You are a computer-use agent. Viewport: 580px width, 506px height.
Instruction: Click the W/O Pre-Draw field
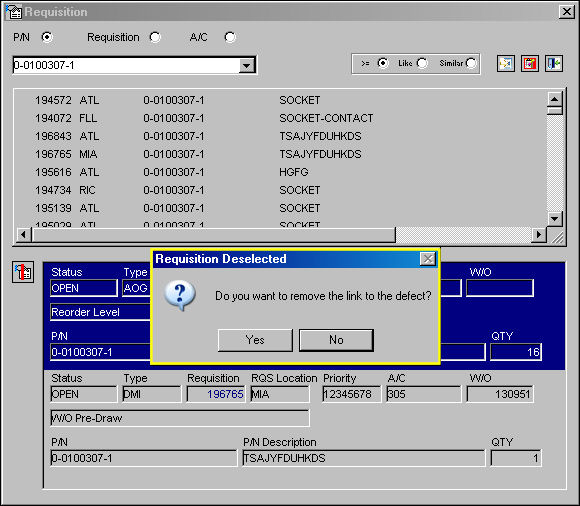tap(180, 418)
